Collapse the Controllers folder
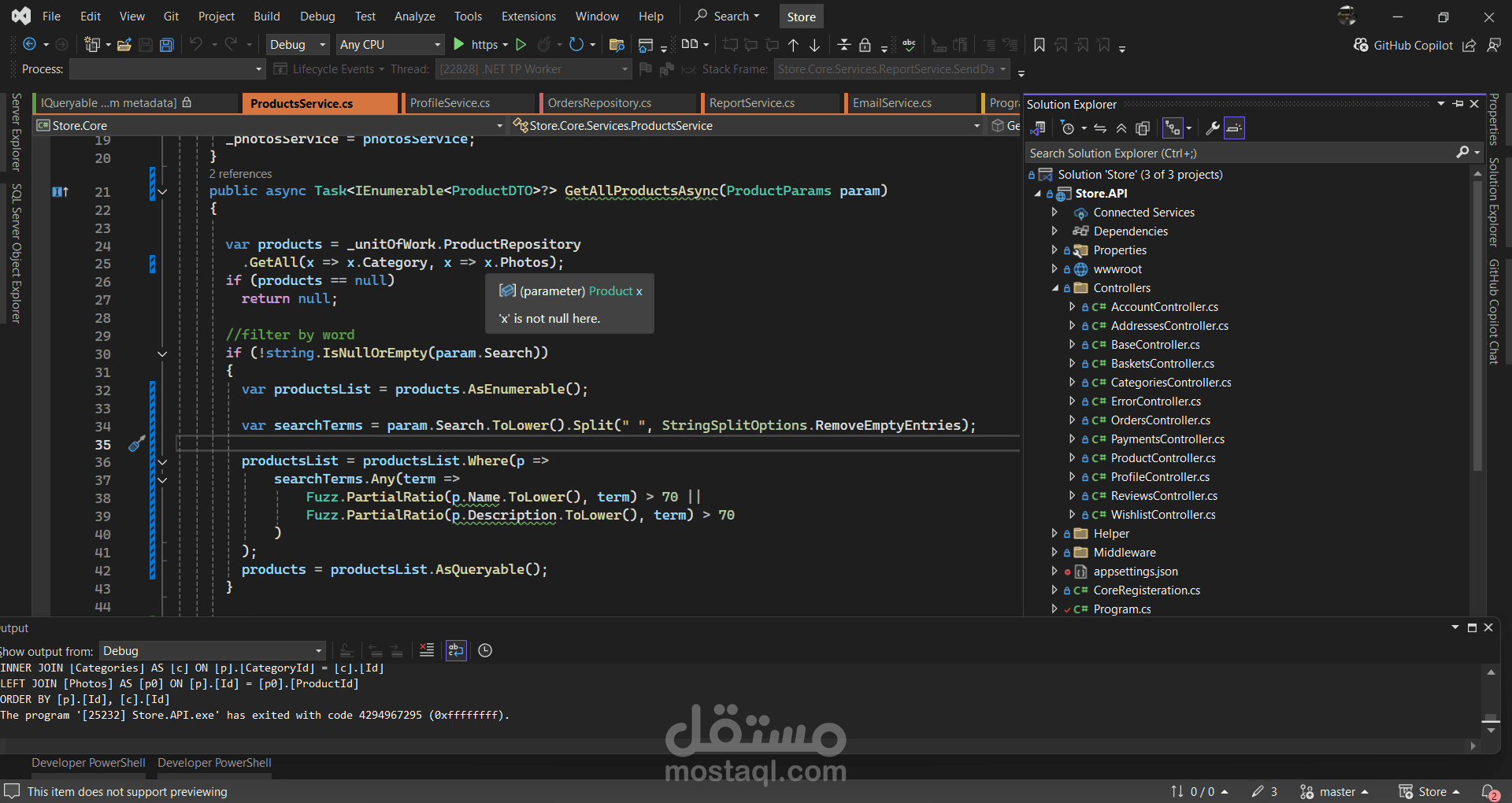 pos(1055,288)
